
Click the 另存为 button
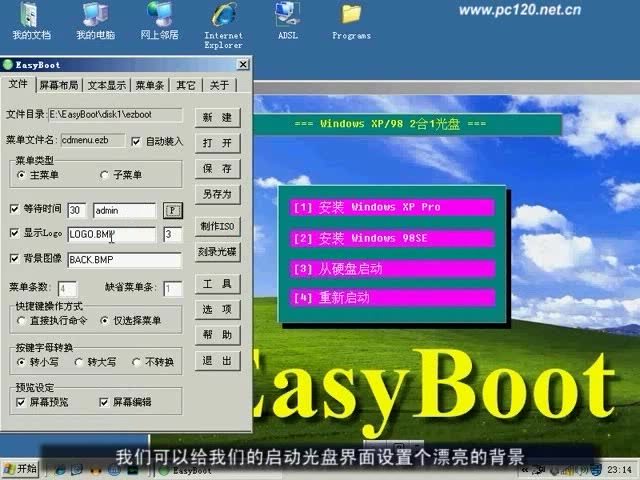[x=217, y=194]
